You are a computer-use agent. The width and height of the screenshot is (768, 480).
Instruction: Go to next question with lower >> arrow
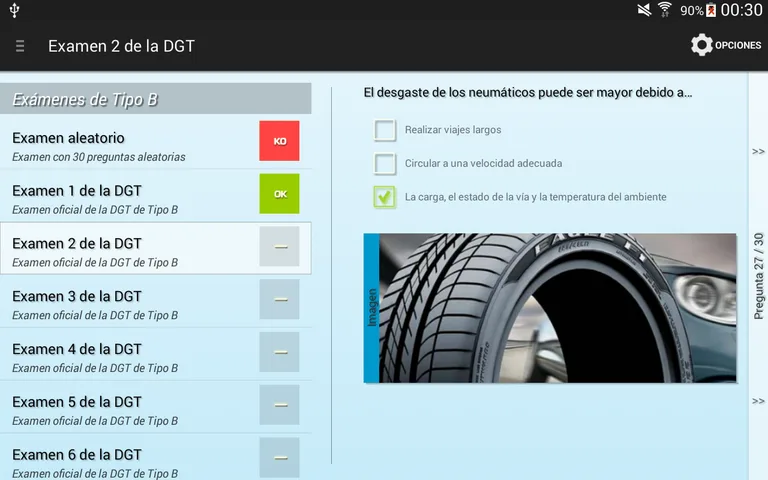pos(758,401)
